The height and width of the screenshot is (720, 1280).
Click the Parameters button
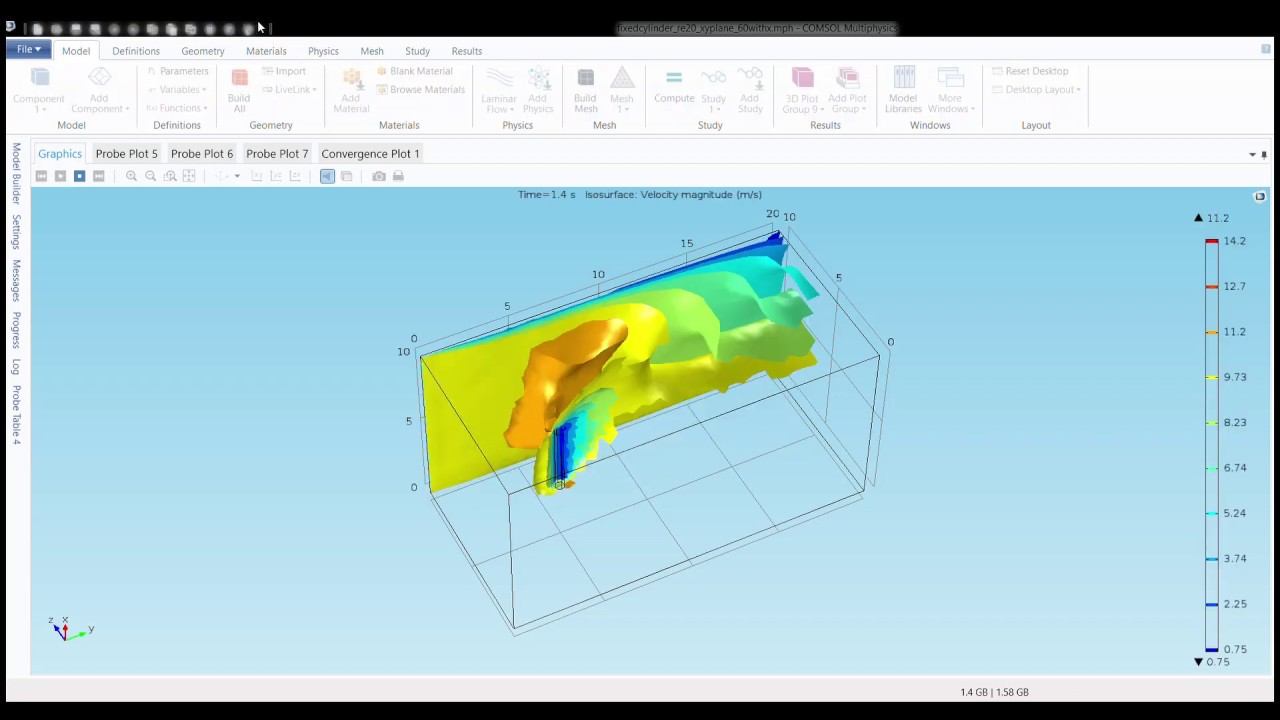pyautogui.click(x=177, y=71)
